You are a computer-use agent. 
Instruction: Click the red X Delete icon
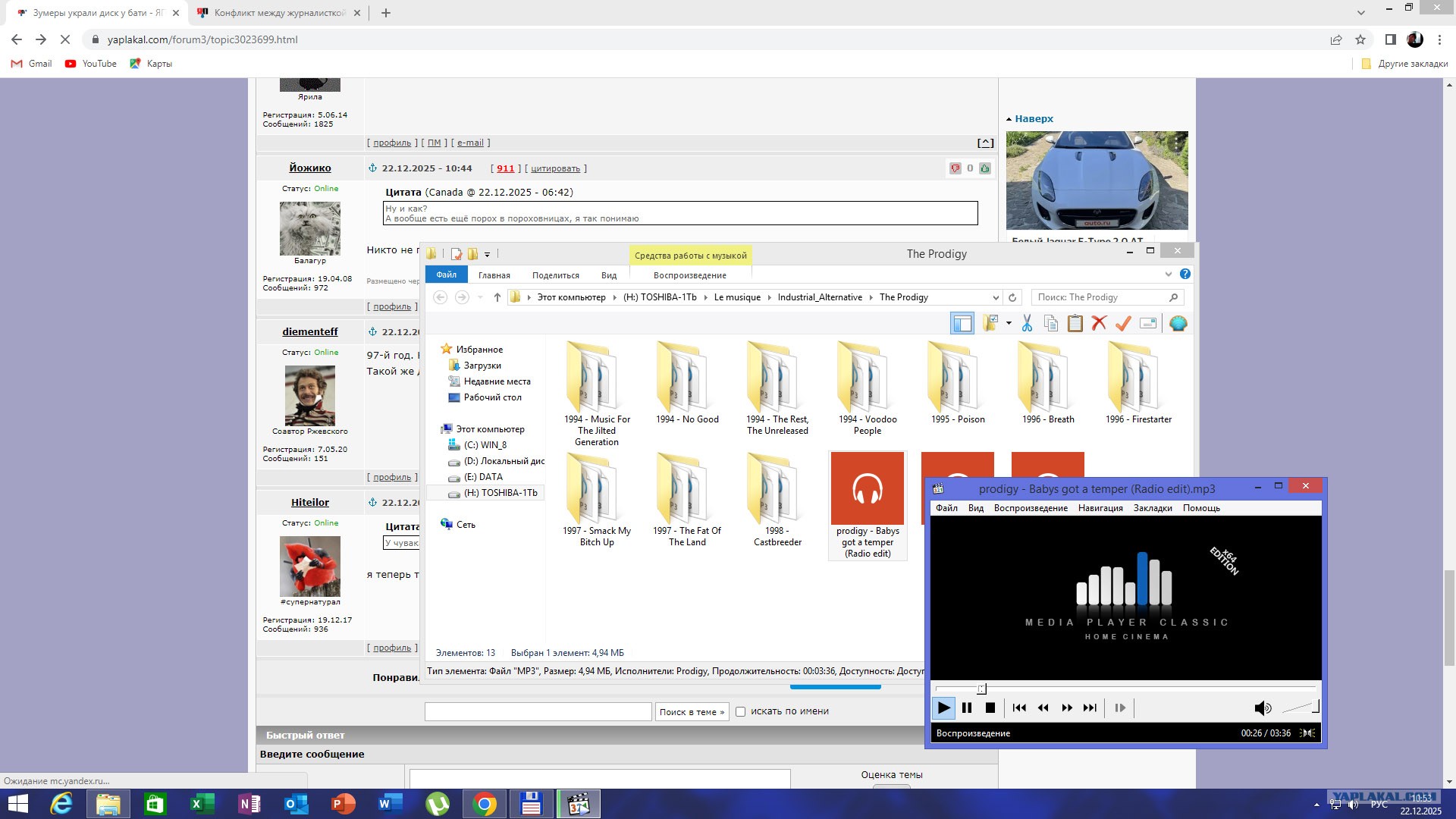(1099, 324)
